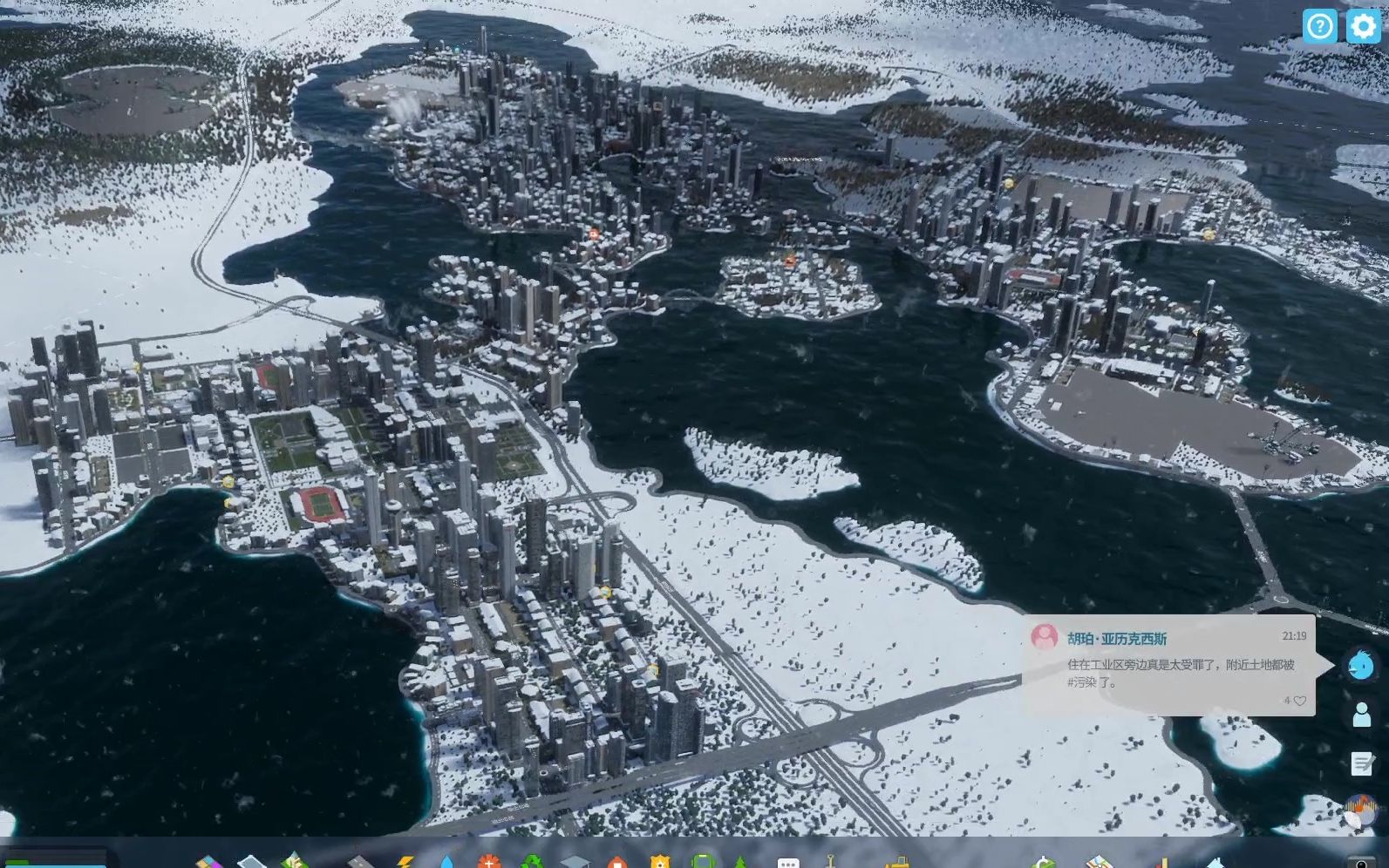Open the Roads tool in bottom toolbar
Image resolution: width=1389 pixels, height=868 pixels.
[x=360, y=862]
